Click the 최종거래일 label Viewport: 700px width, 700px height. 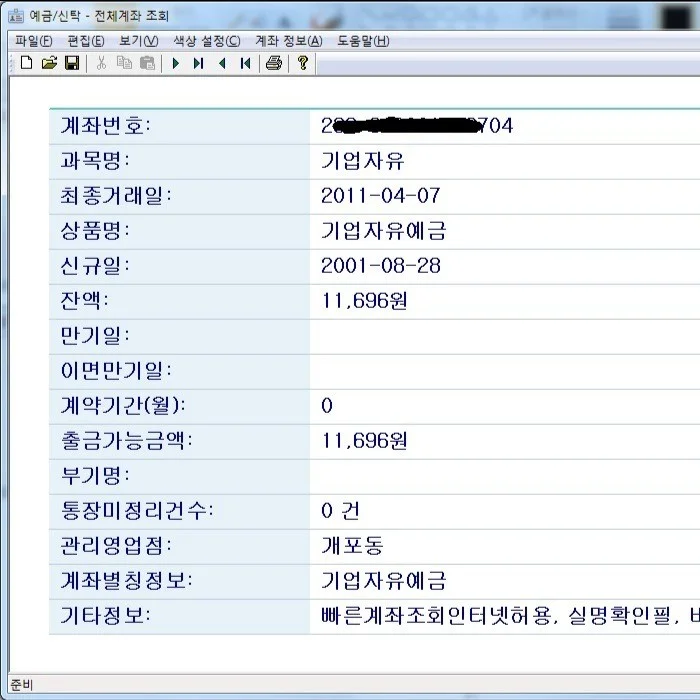click(x=116, y=196)
